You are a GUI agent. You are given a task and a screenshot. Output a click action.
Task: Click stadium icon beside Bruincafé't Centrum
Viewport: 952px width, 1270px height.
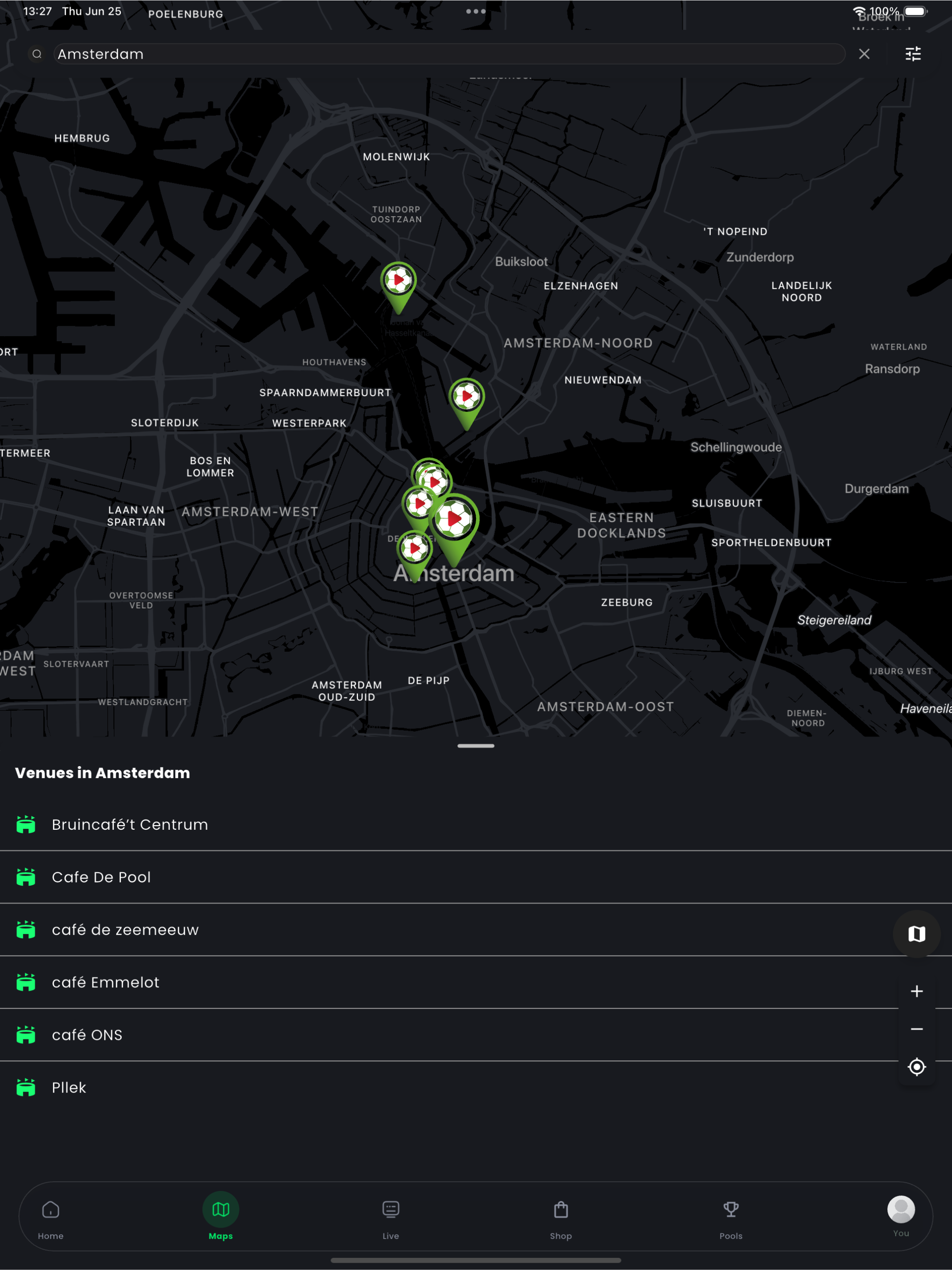point(26,825)
